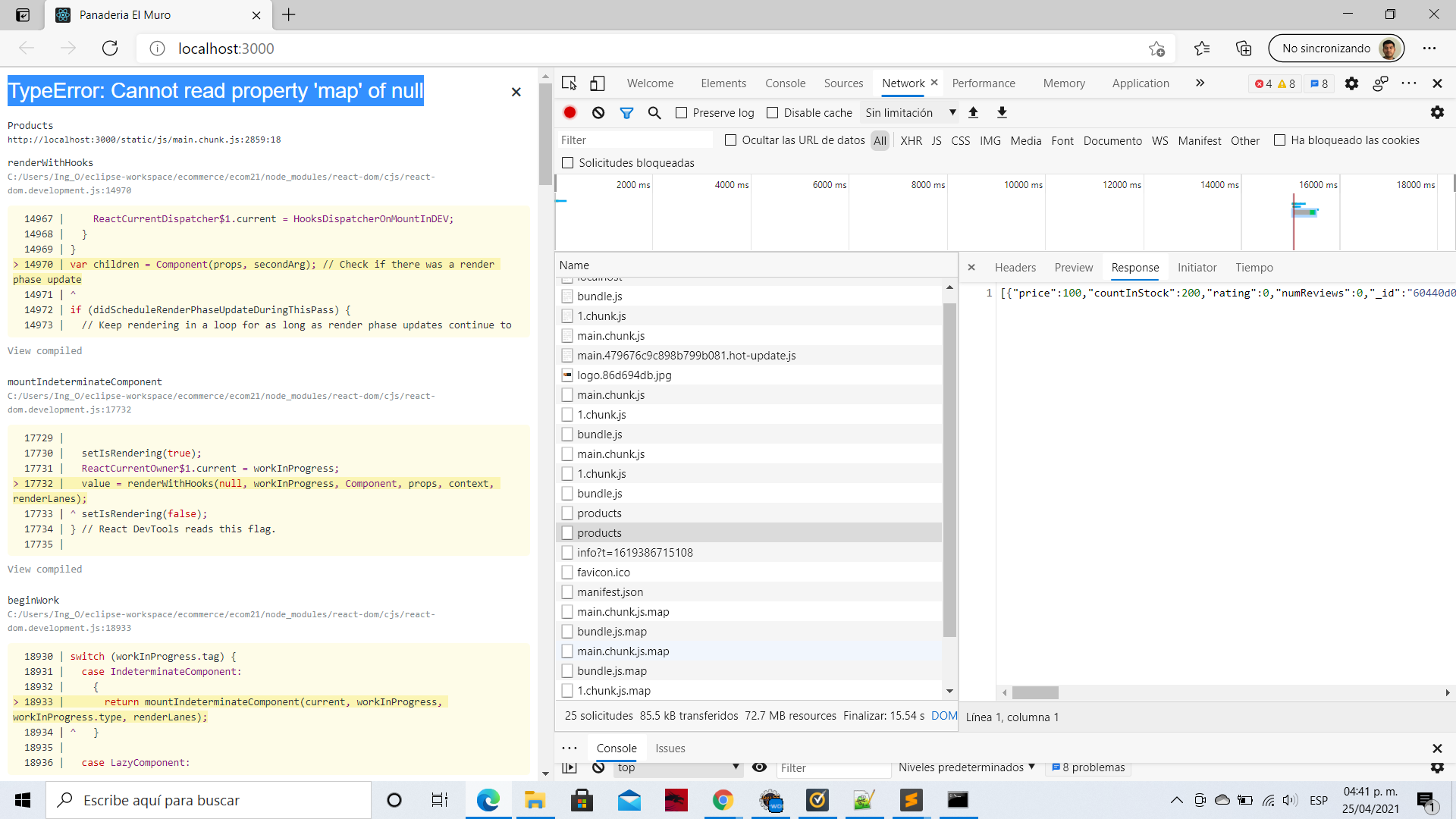Open DevTools customize three-dot menu
Image resolution: width=1456 pixels, height=819 pixels.
(x=1409, y=83)
